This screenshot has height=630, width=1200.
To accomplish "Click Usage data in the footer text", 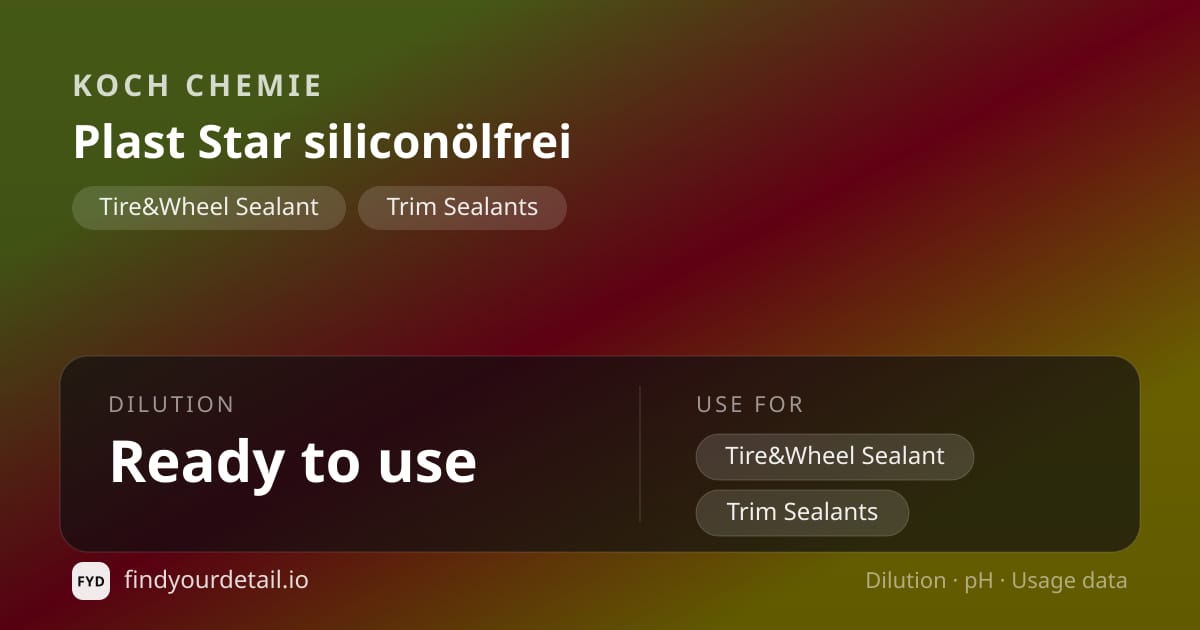I will point(1069,582).
